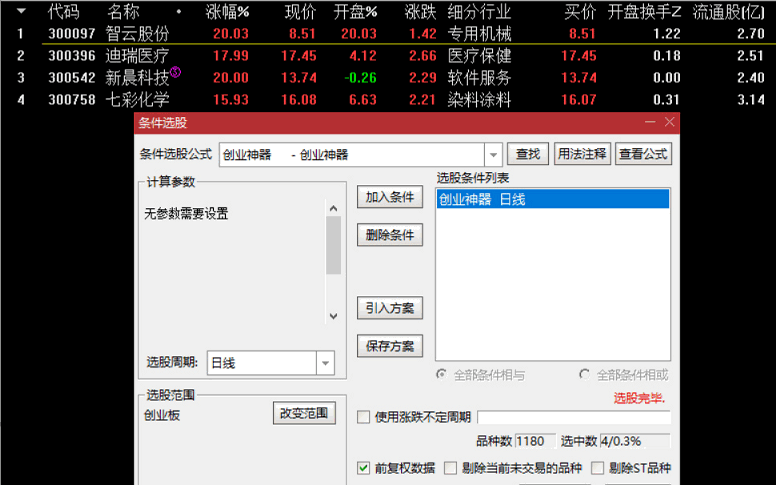Click the 专用机械 industry cell
The width and height of the screenshot is (776, 485).
coord(479,34)
